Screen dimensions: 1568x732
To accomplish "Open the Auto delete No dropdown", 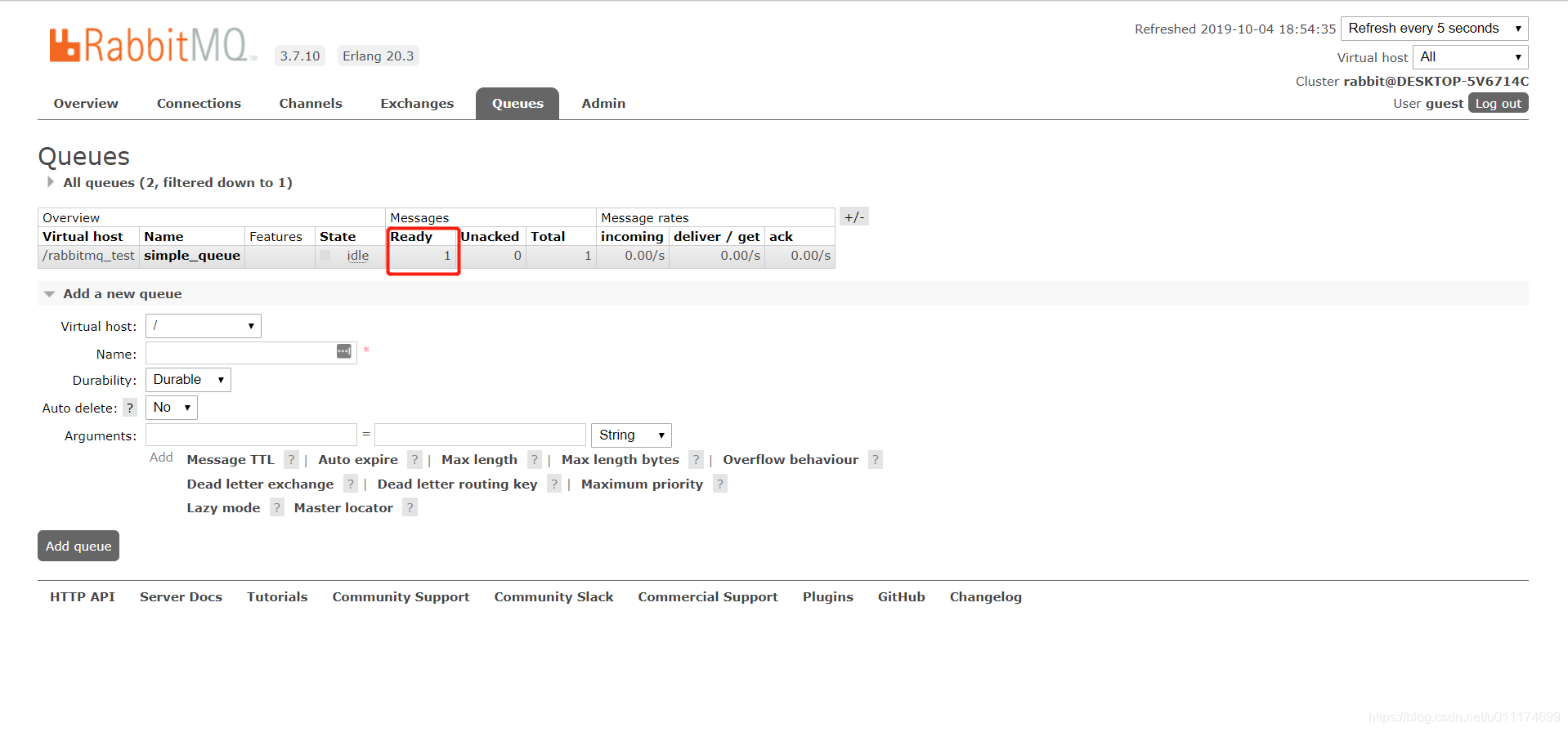I will [172, 408].
